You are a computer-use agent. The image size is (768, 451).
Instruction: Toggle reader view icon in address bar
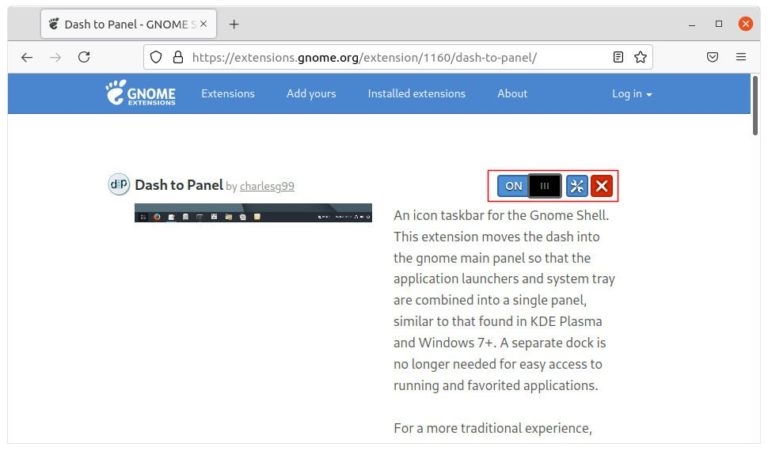pos(618,57)
